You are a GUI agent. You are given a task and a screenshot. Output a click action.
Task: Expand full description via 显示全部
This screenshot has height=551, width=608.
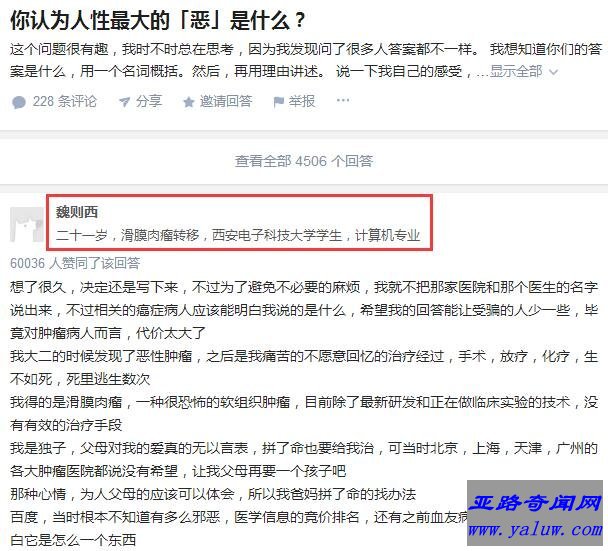point(516,71)
